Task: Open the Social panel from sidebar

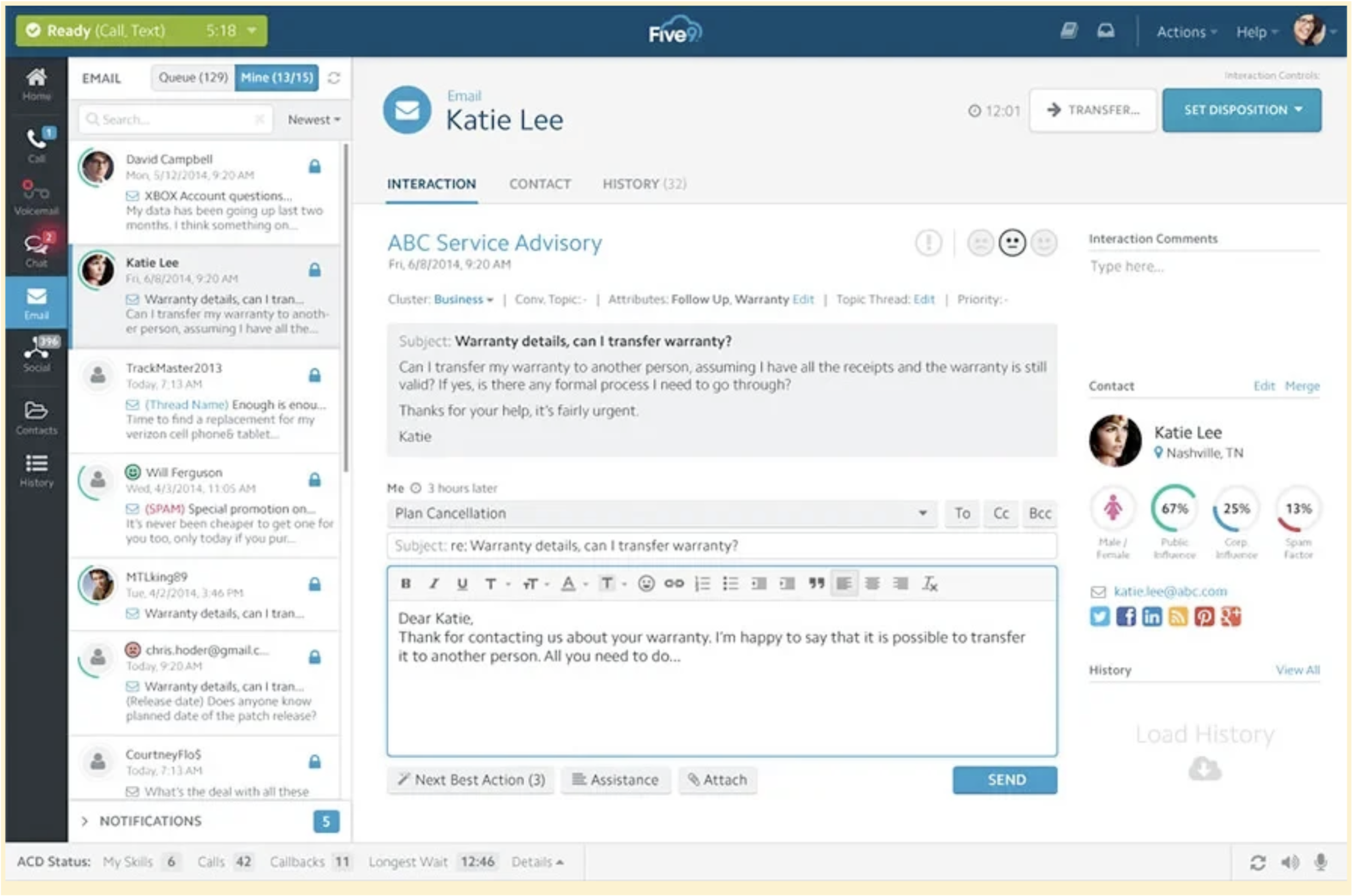Action: (x=36, y=354)
